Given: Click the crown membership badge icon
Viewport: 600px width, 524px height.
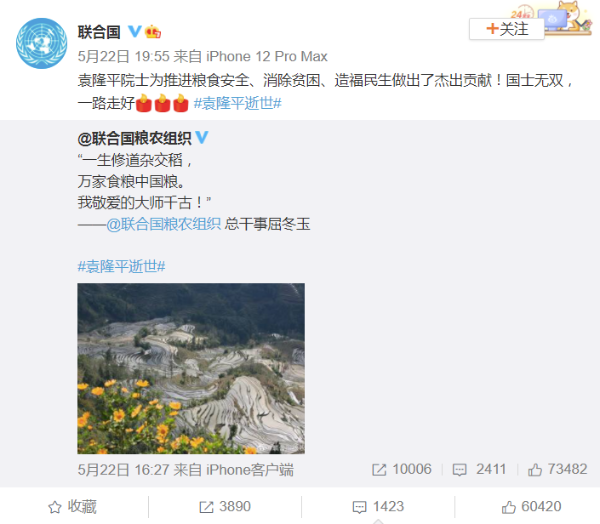Looking at the screenshot, I should tap(153, 32).
